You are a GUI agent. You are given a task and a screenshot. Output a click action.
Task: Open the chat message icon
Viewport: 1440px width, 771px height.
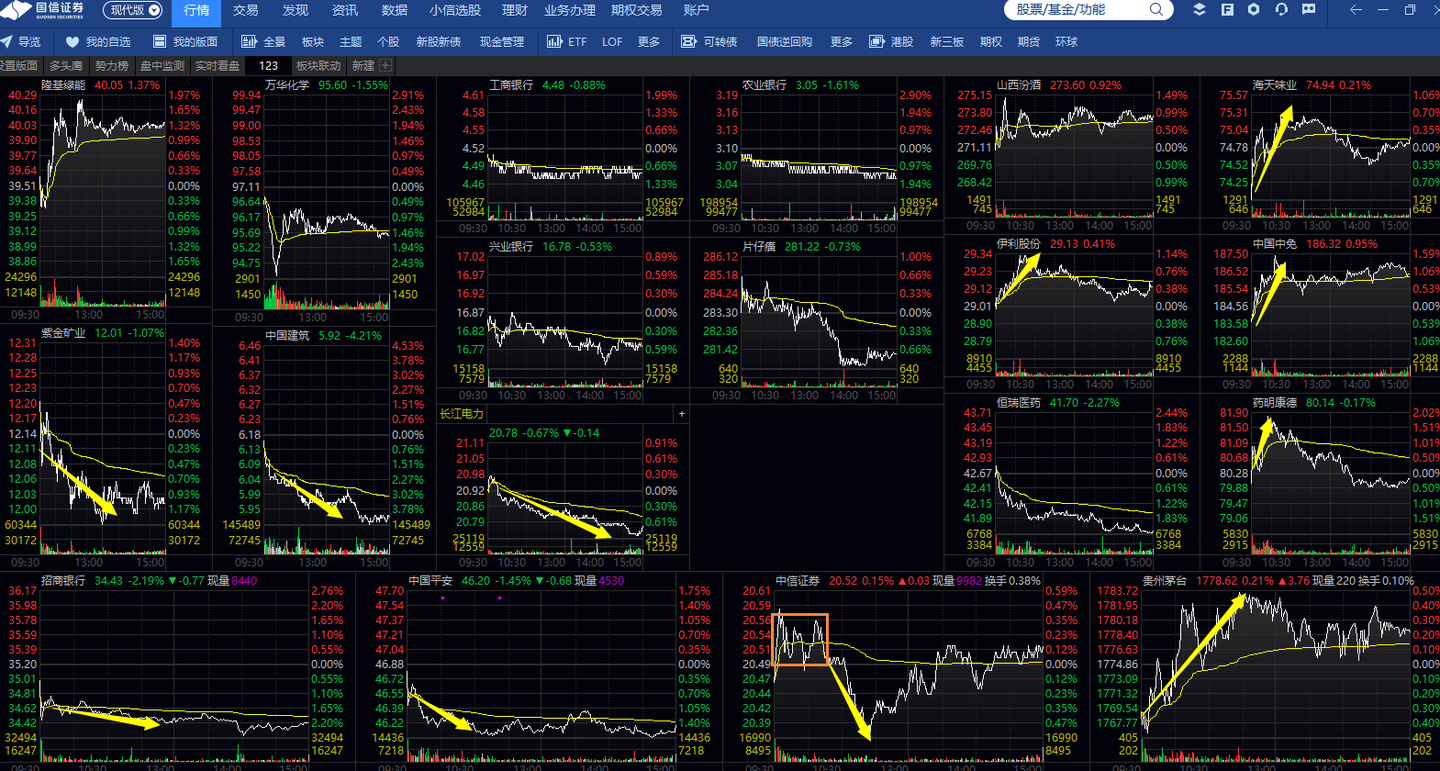tap(1308, 10)
